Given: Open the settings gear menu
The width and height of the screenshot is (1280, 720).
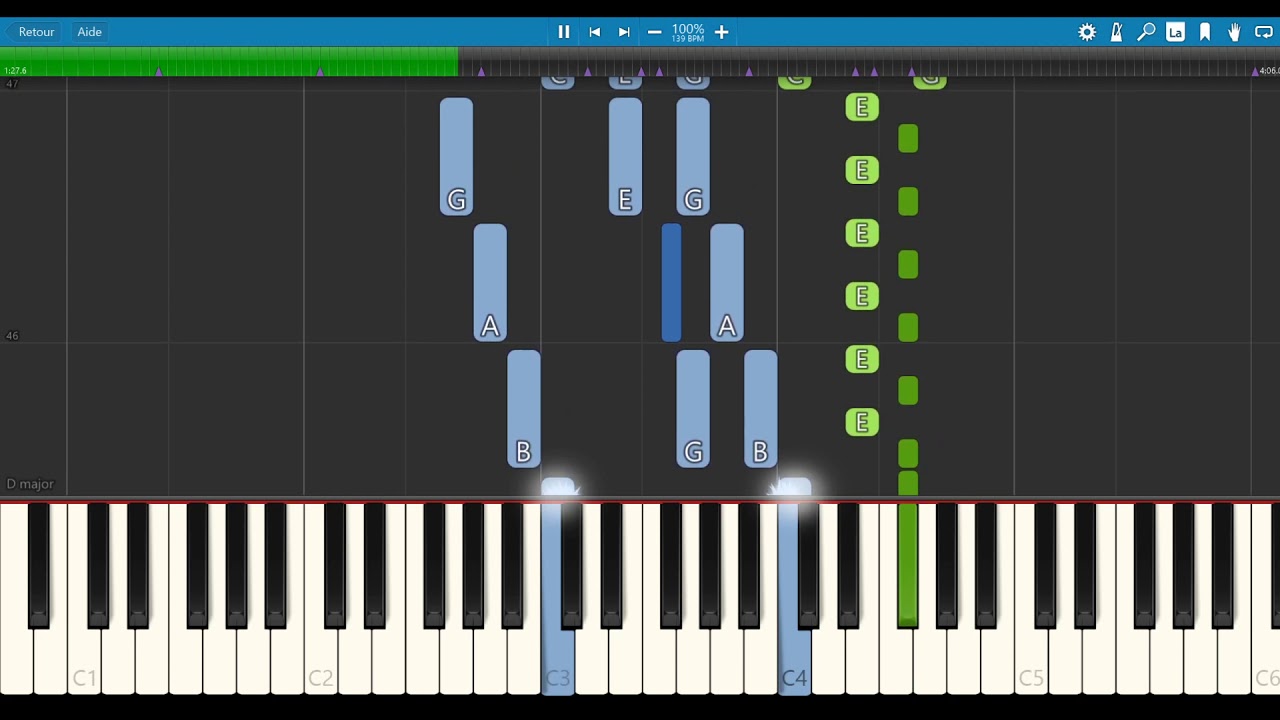Looking at the screenshot, I should tap(1087, 32).
